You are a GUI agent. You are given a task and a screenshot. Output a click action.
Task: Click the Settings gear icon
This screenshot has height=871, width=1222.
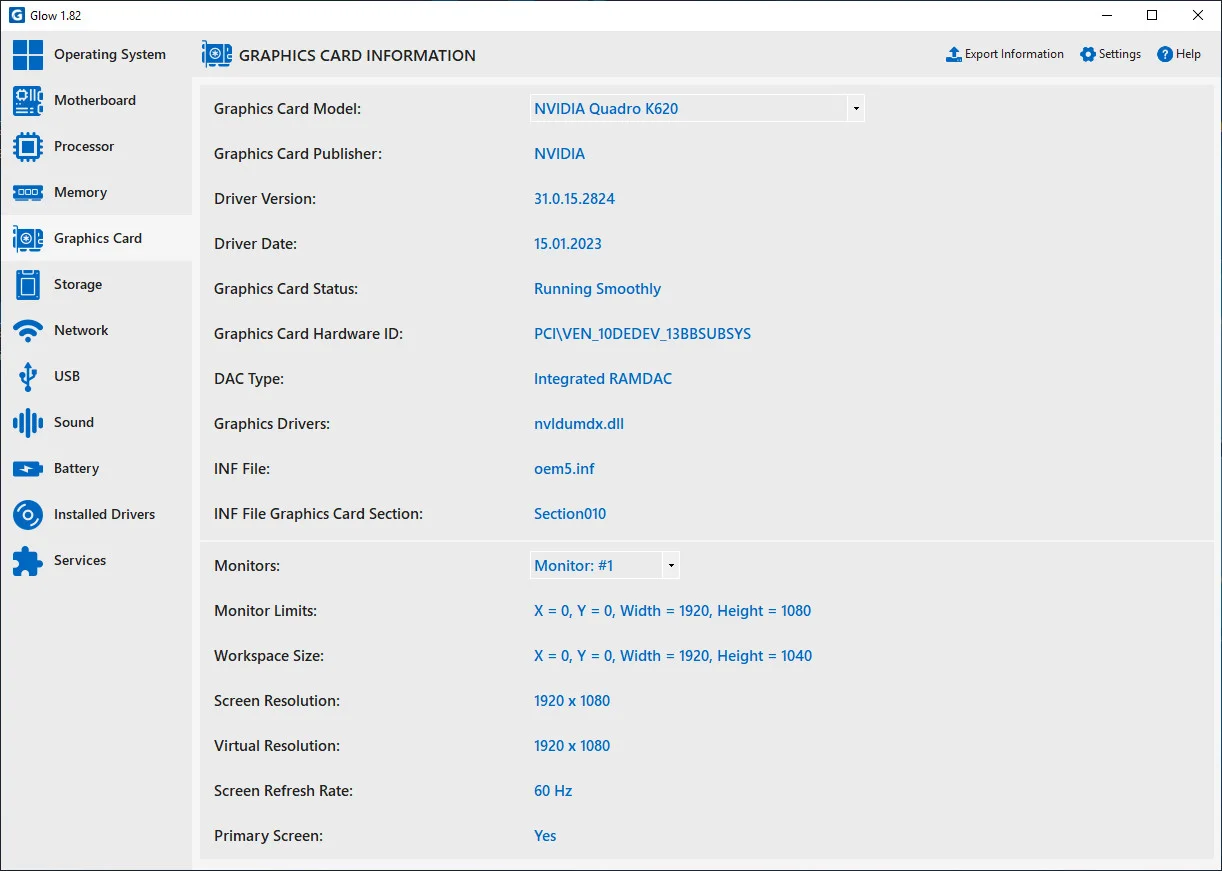(x=1088, y=55)
